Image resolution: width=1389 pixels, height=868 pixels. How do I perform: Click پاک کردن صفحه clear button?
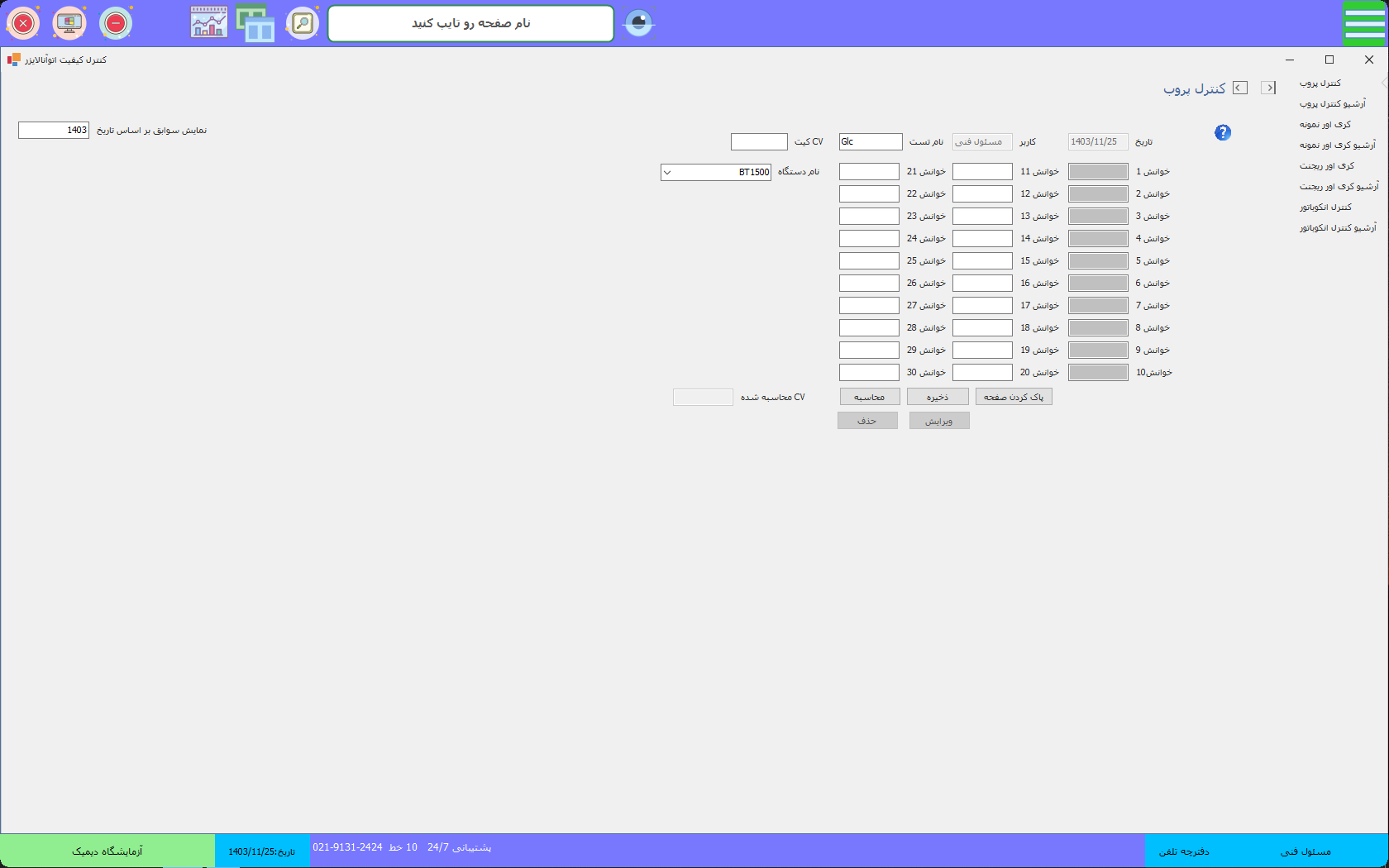tap(1014, 398)
